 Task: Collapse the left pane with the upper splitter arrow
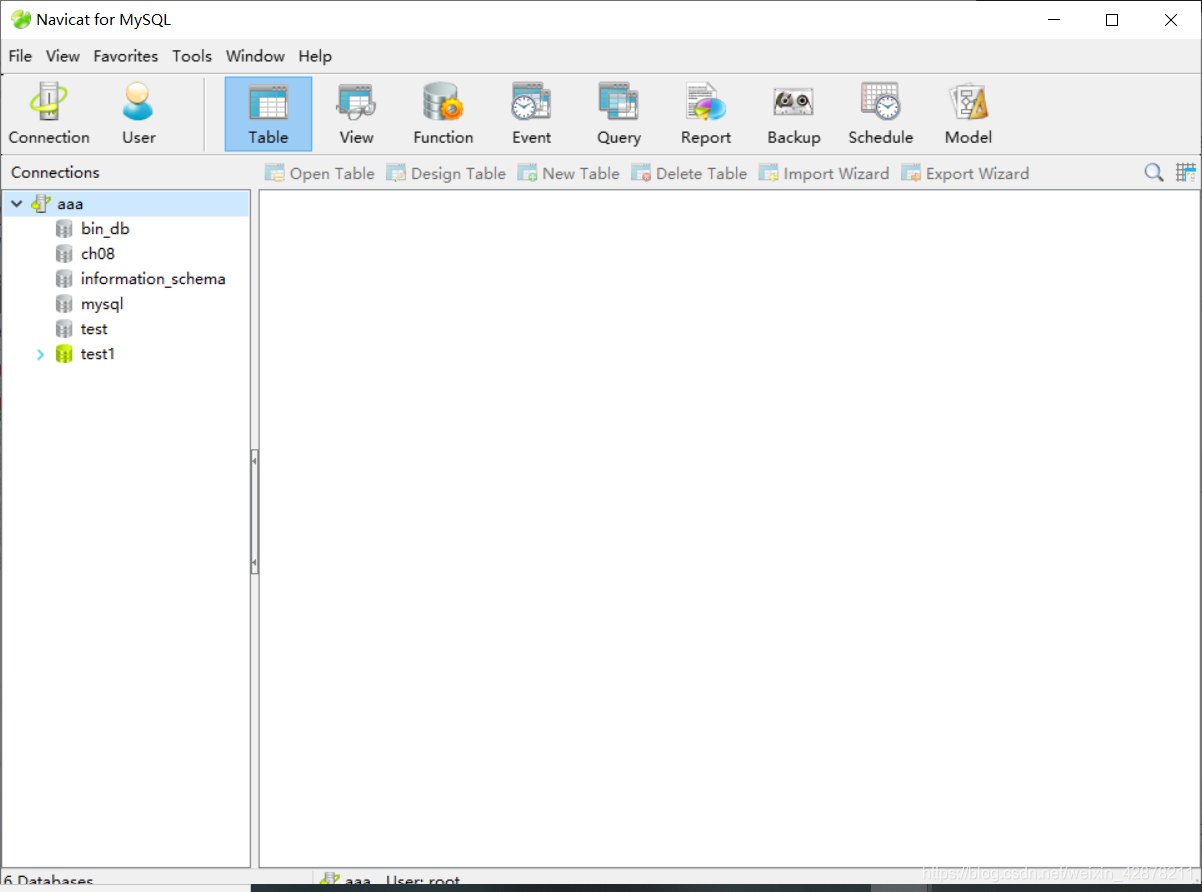[254, 461]
